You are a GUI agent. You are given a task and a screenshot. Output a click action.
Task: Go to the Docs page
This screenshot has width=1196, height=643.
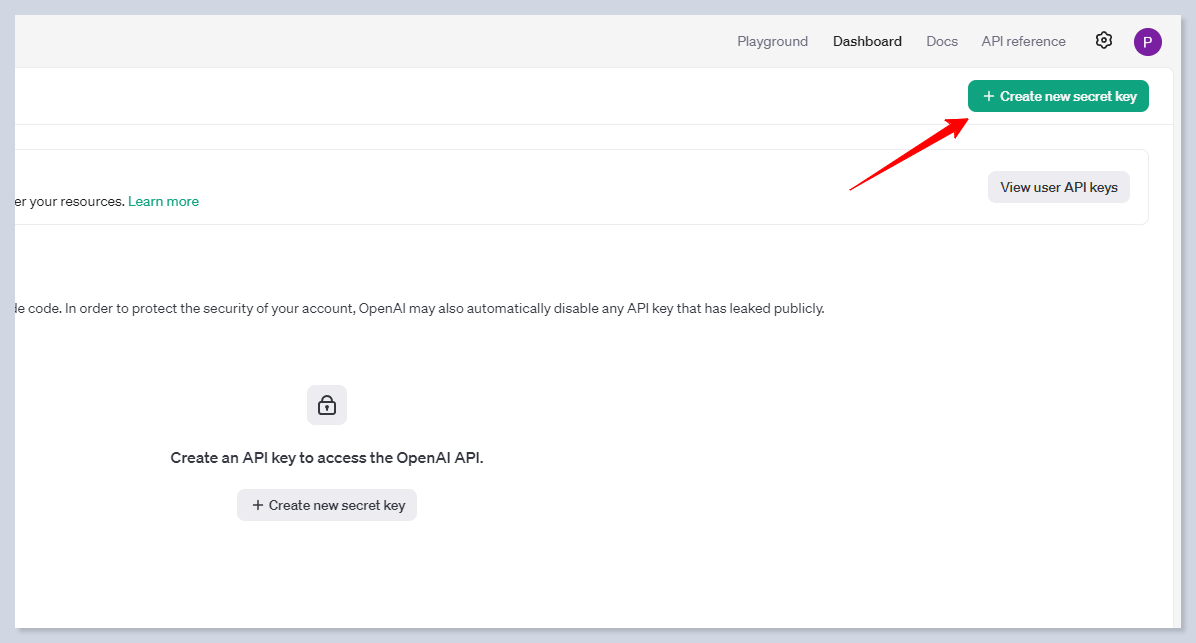(941, 42)
